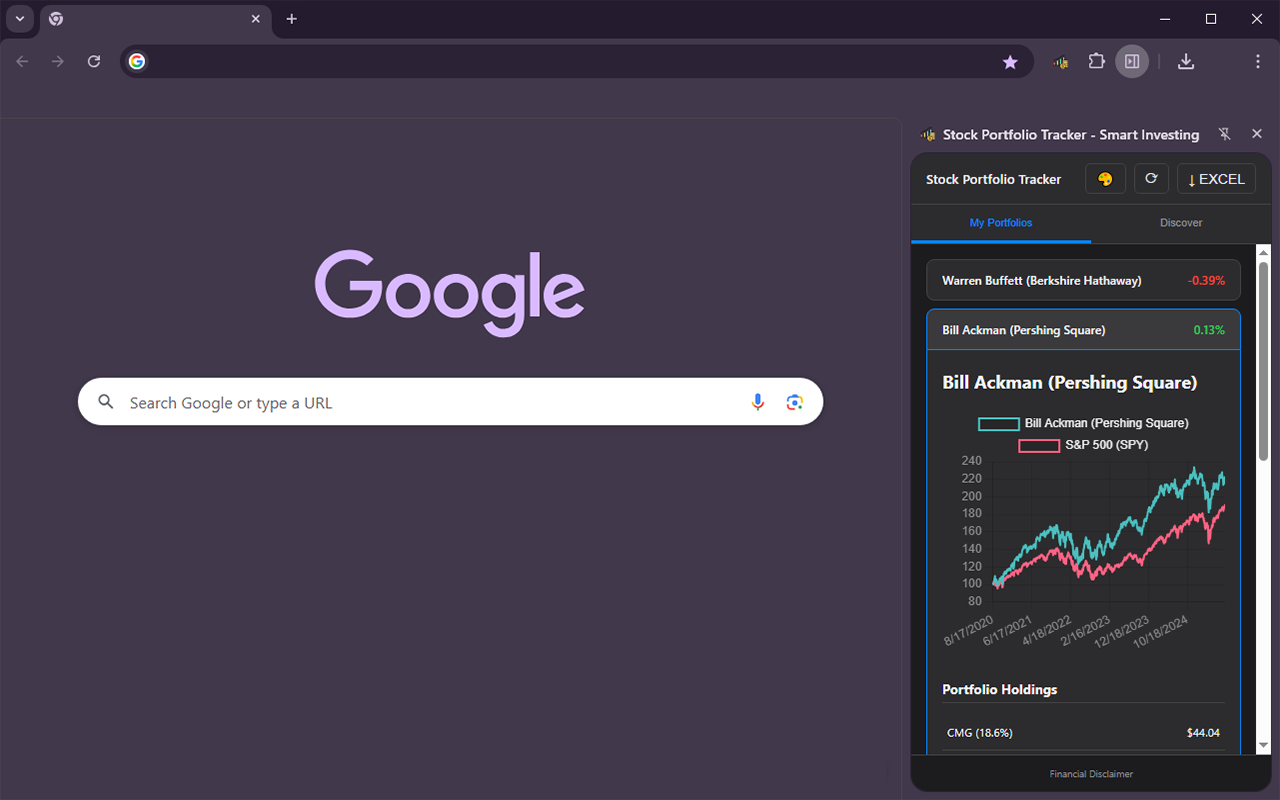Expand the Warren Buffett (Berkshire Hathaway) portfolio
The image size is (1280, 800).
click(x=1083, y=281)
